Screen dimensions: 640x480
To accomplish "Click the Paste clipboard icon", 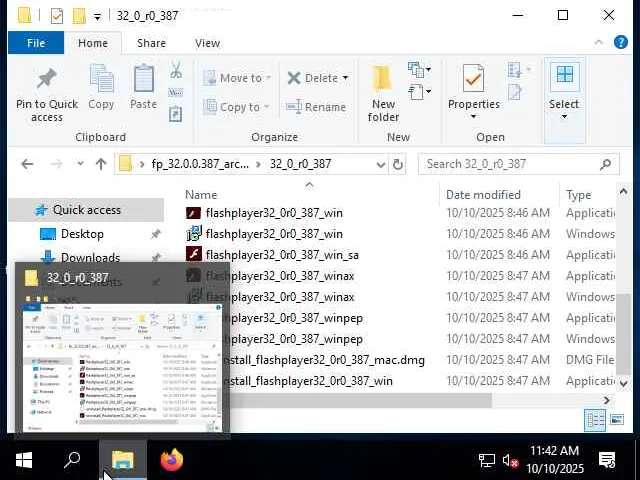I will [x=144, y=78].
